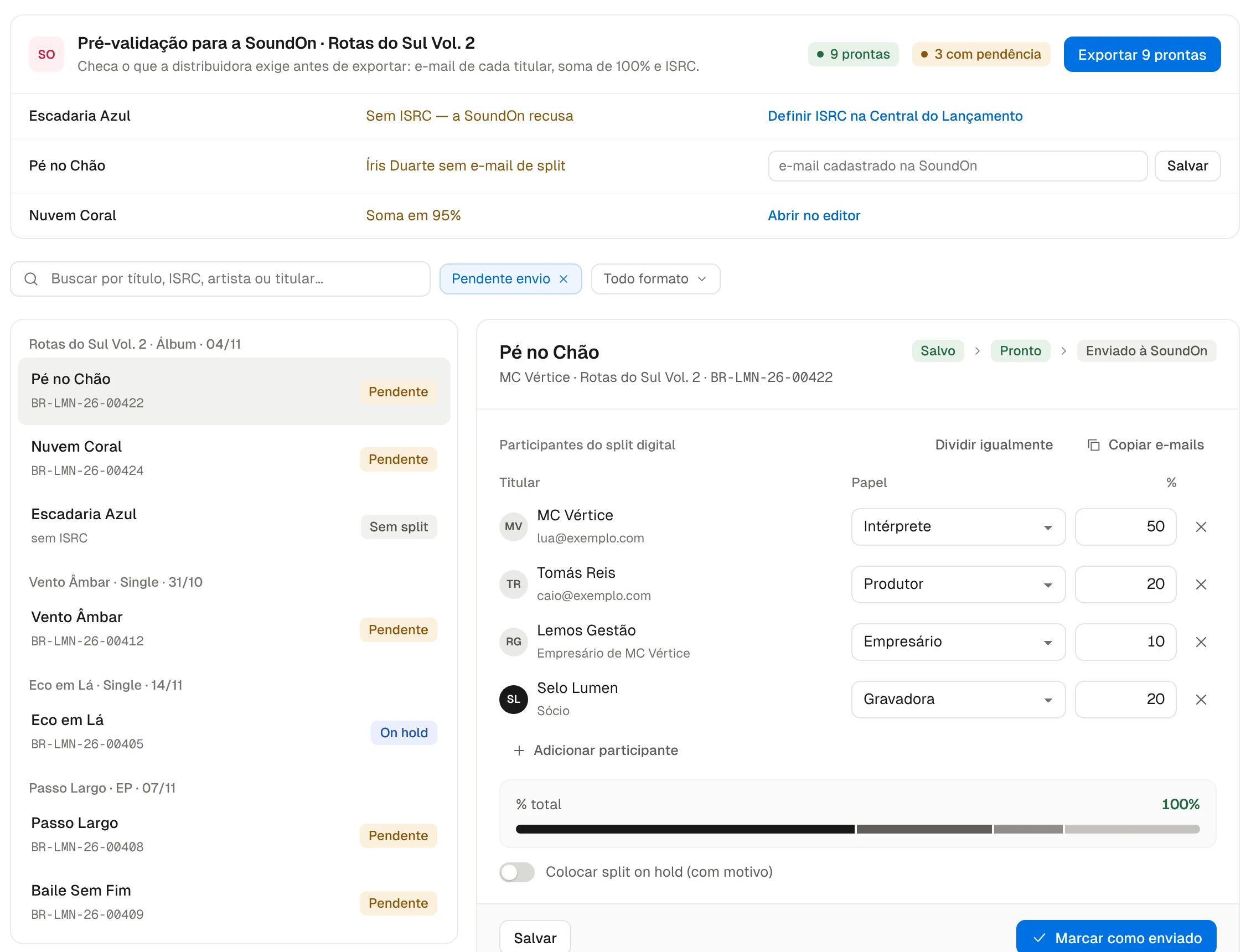Select the Enviado à SoundOn step
This screenshot has width=1251, height=952.
(1146, 351)
